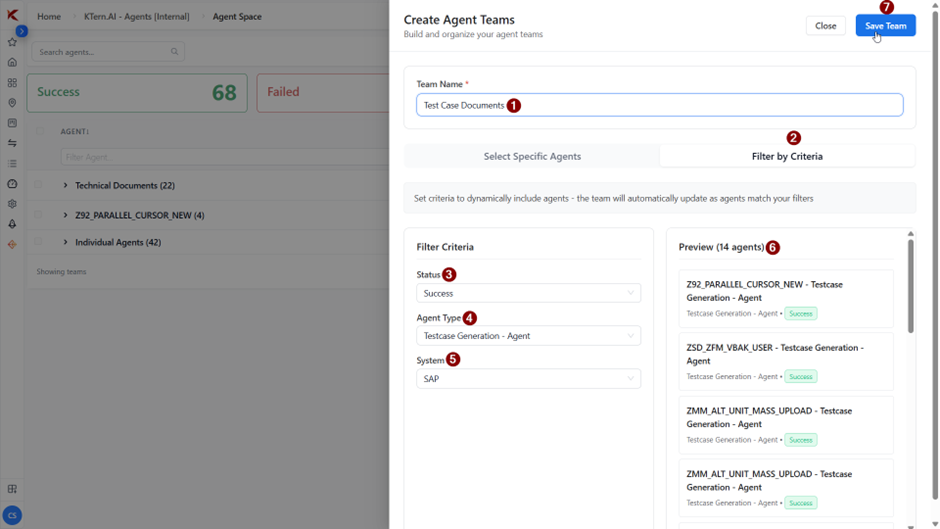This screenshot has width=940, height=529.
Task: Click the KTern logo in sidebar
Action: 12,15
